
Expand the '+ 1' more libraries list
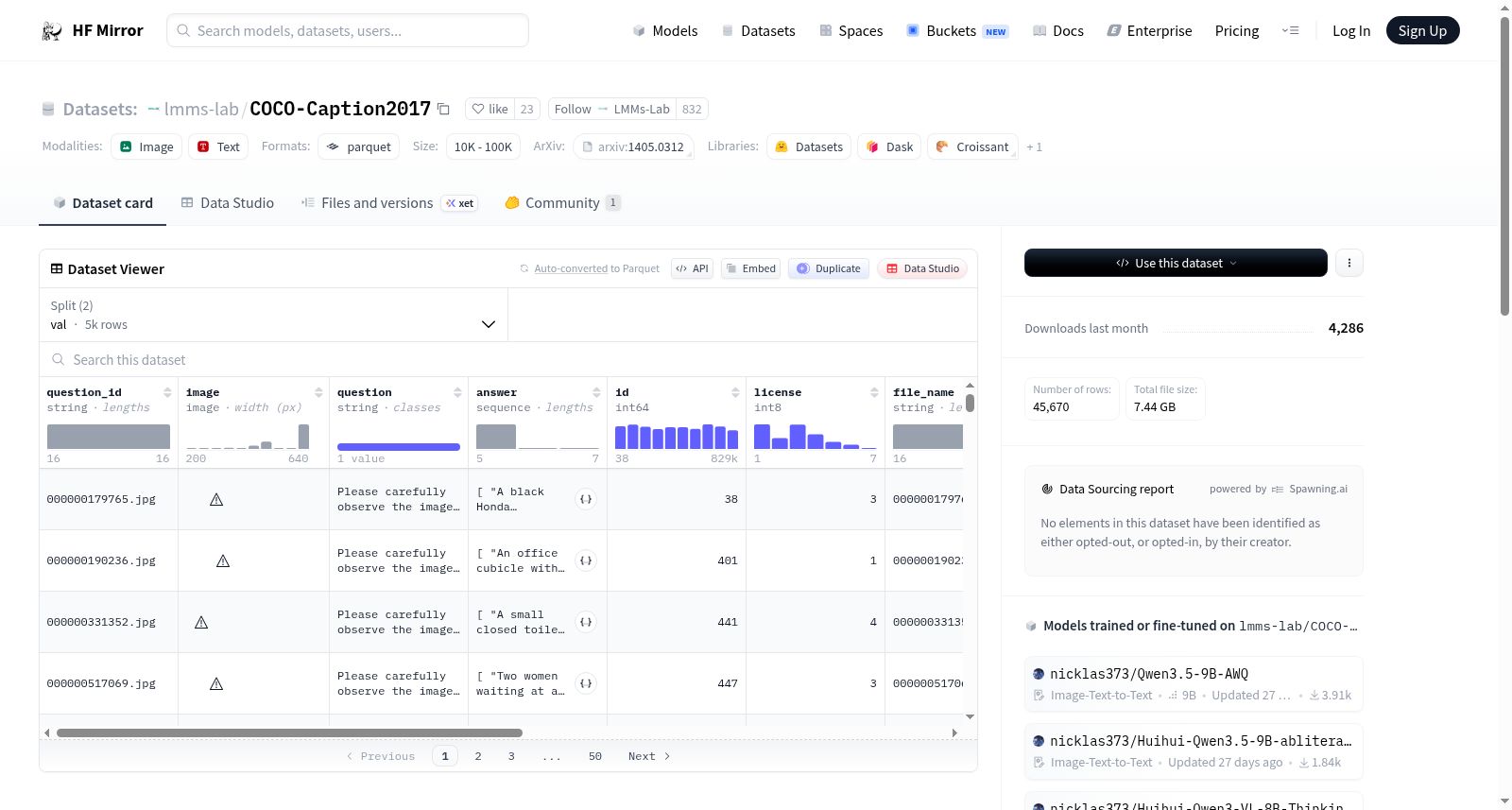click(1034, 146)
